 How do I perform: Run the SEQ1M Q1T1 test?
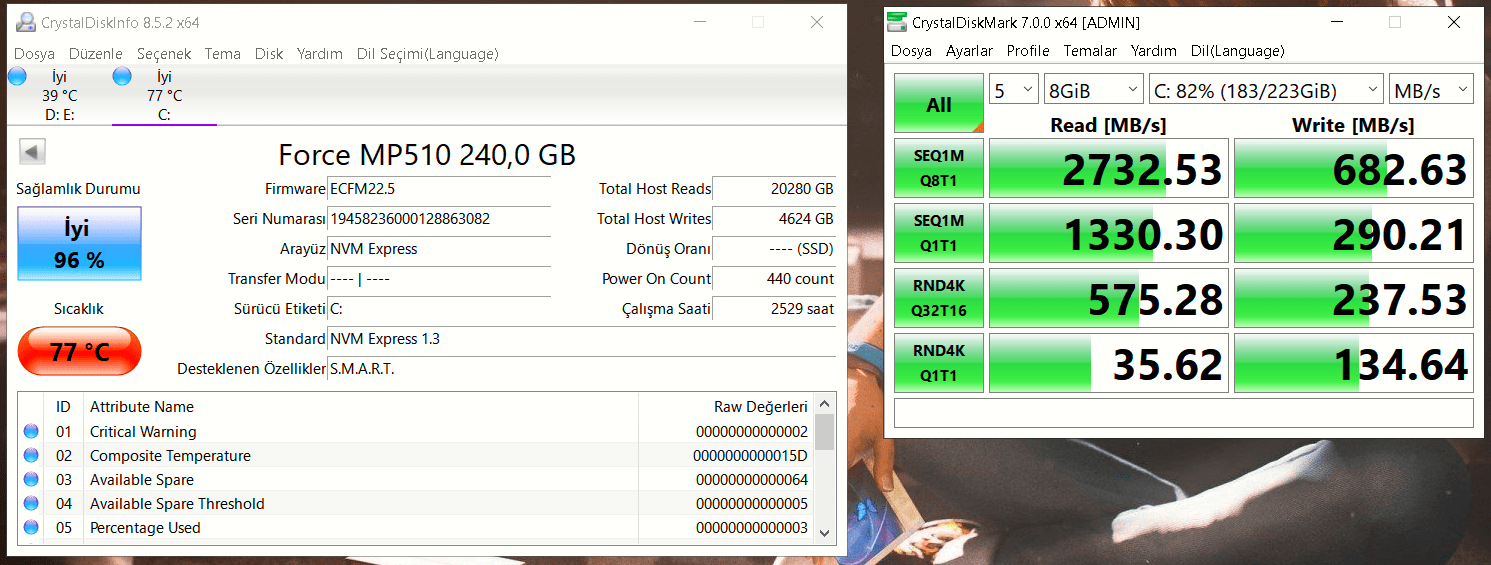click(939, 233)
